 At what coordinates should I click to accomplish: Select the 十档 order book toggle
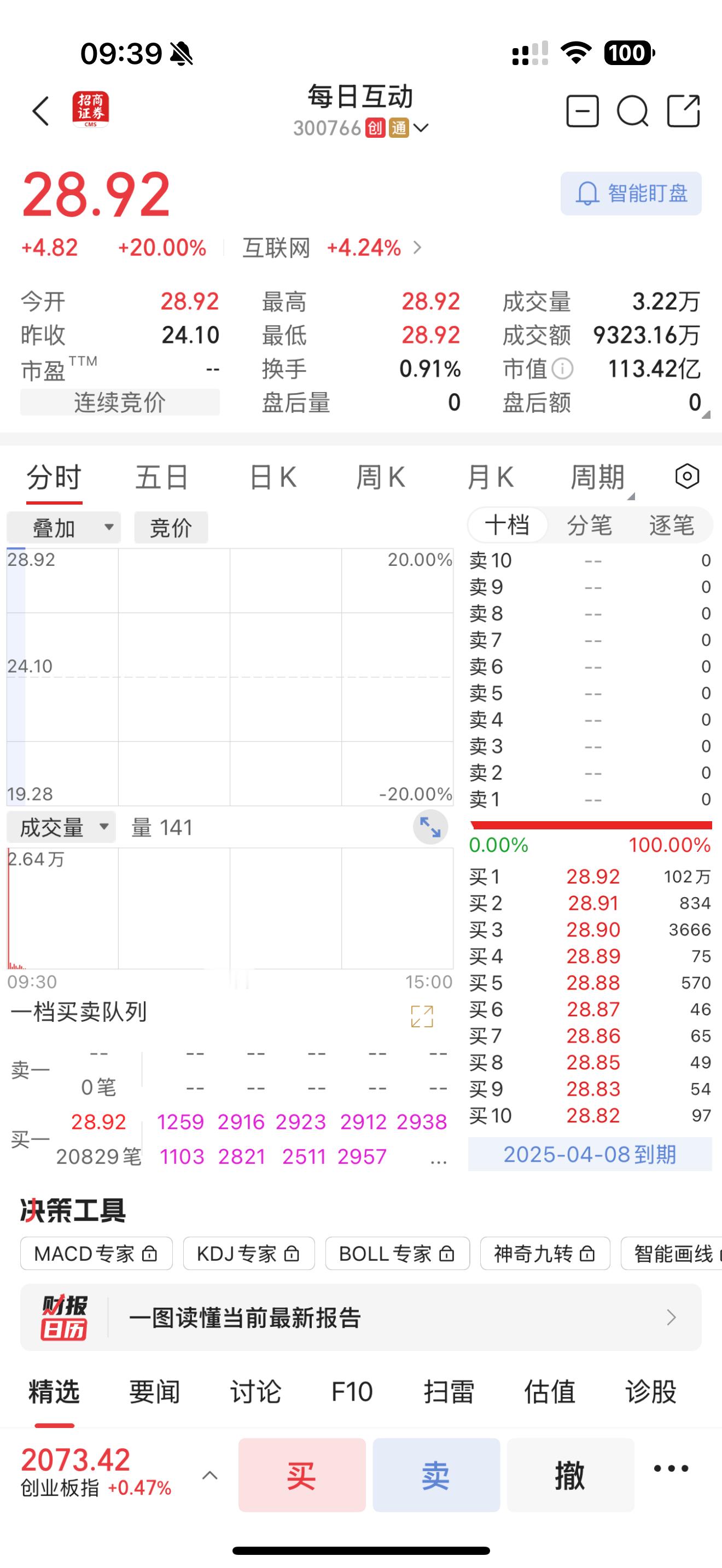coord(507,525)
